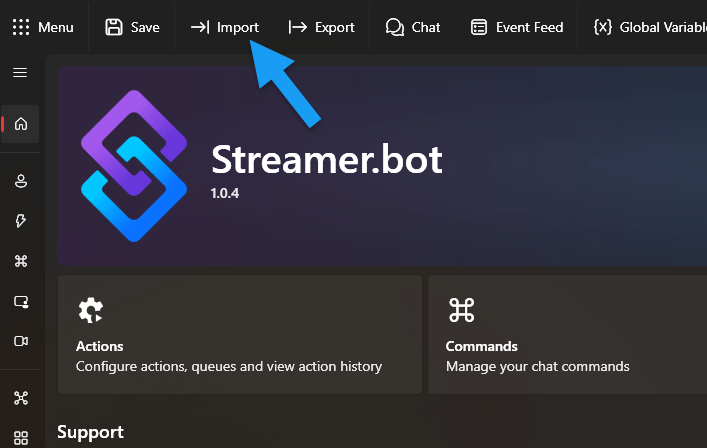707x448 pixels.
Task: Click the drone-shaped sidebar icon
Action: tap(21, 398)
